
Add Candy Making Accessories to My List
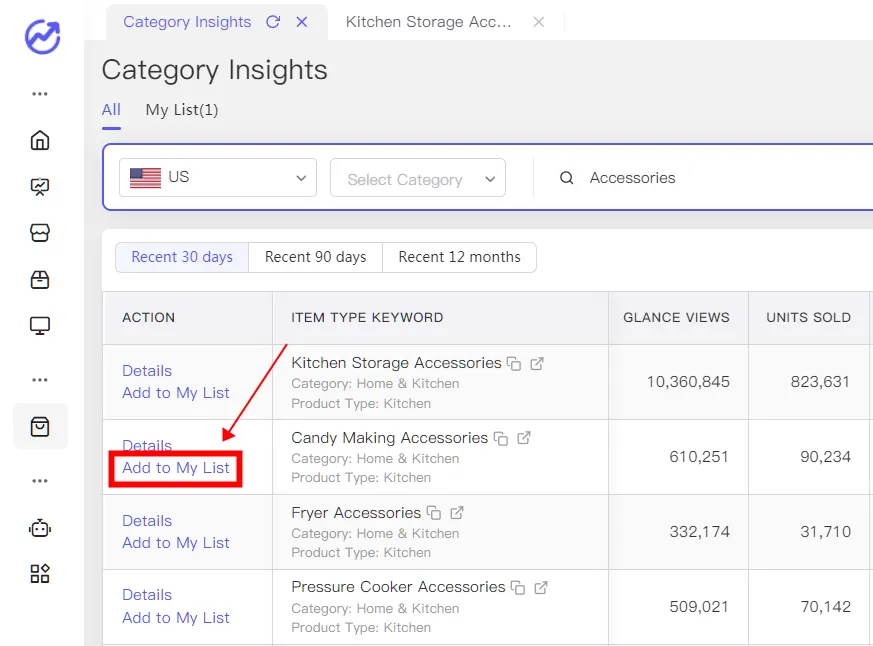[175, 468]
